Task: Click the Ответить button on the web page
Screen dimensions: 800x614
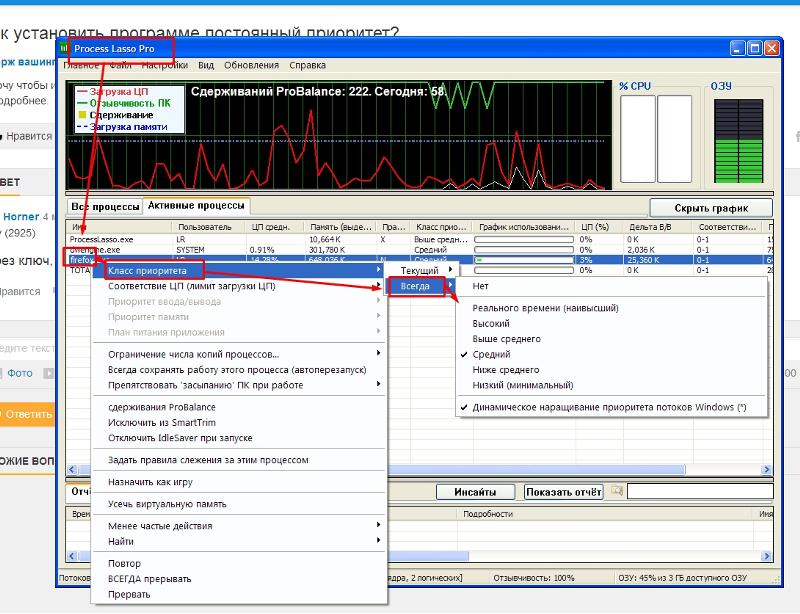Action: coord(28,414)
